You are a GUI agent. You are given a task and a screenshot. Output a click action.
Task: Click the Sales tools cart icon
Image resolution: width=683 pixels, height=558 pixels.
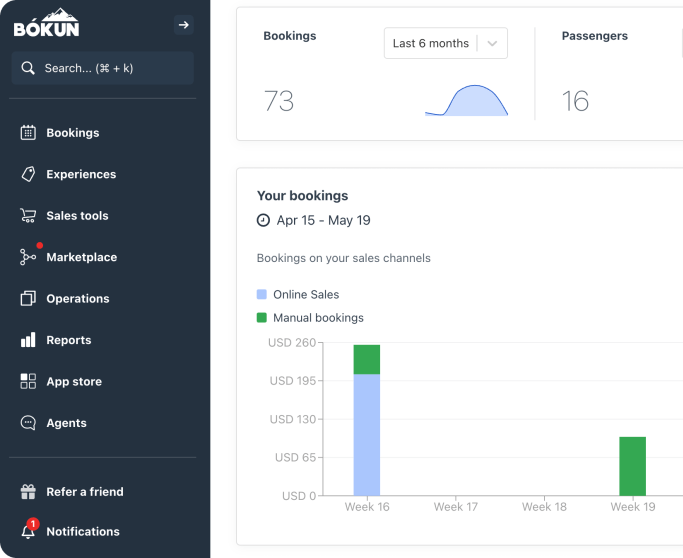pos(28,216)
